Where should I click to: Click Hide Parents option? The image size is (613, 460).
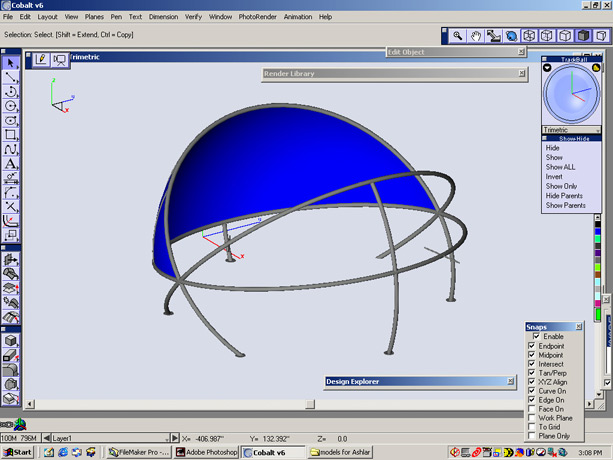point(564,196)
